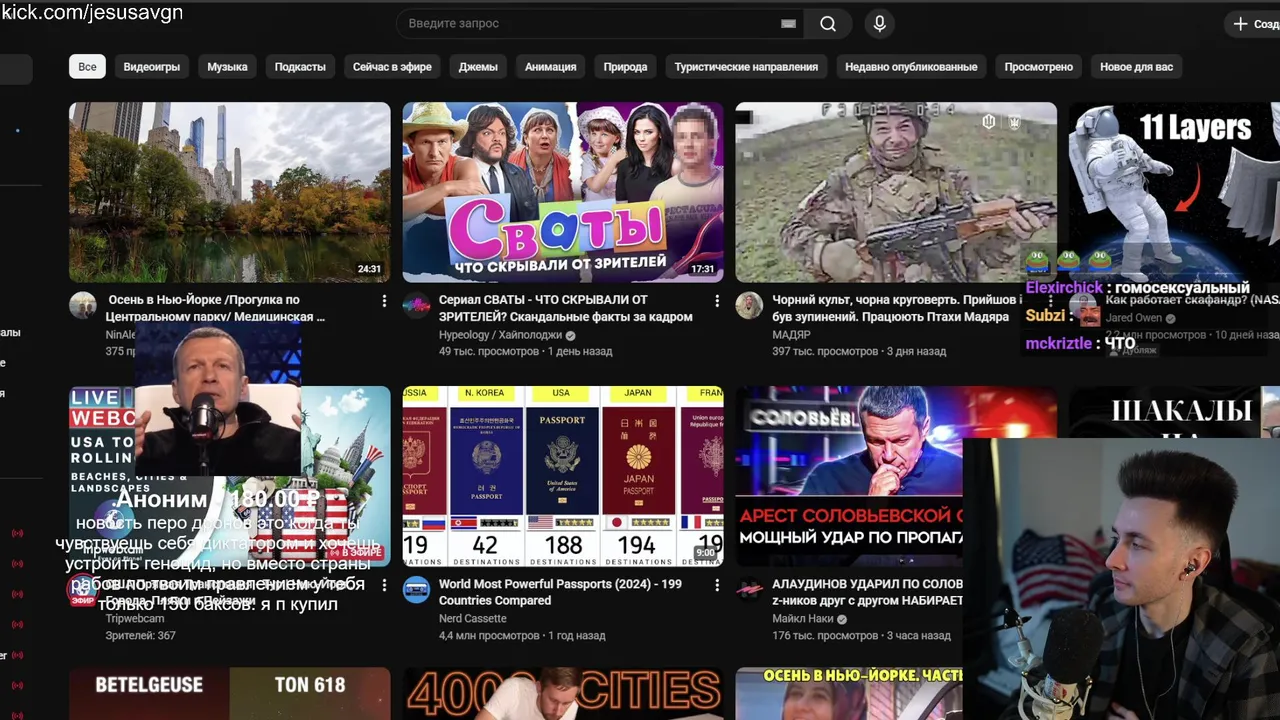Select the Музыка filter chip
This screenshot has width=1280, height=720.
(x=227, y=67)
